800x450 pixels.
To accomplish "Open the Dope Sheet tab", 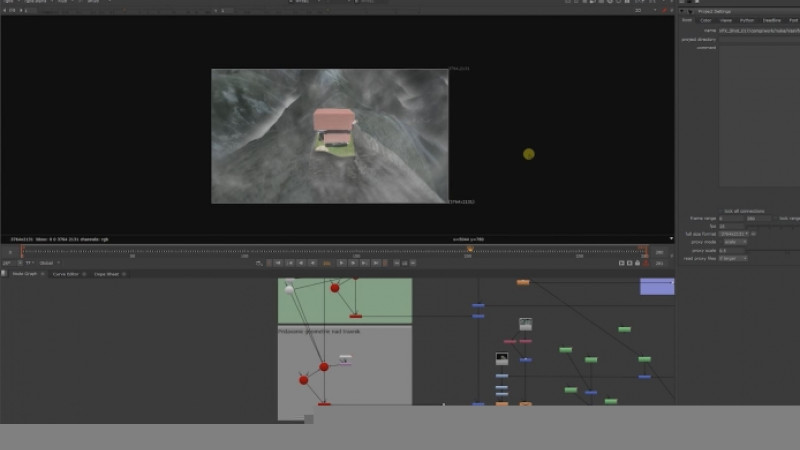I will (106, 274).
